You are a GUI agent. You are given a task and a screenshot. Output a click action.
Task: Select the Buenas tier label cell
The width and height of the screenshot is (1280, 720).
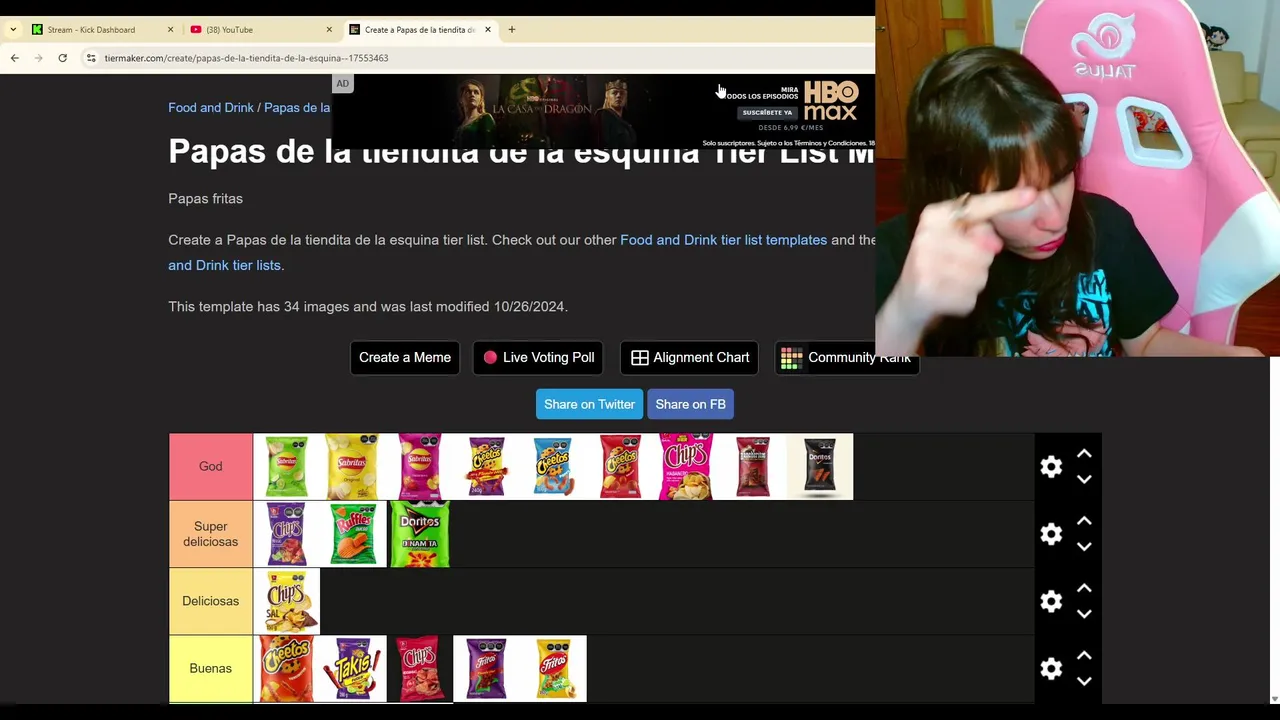pyautogui.click(x=211, y=668)
